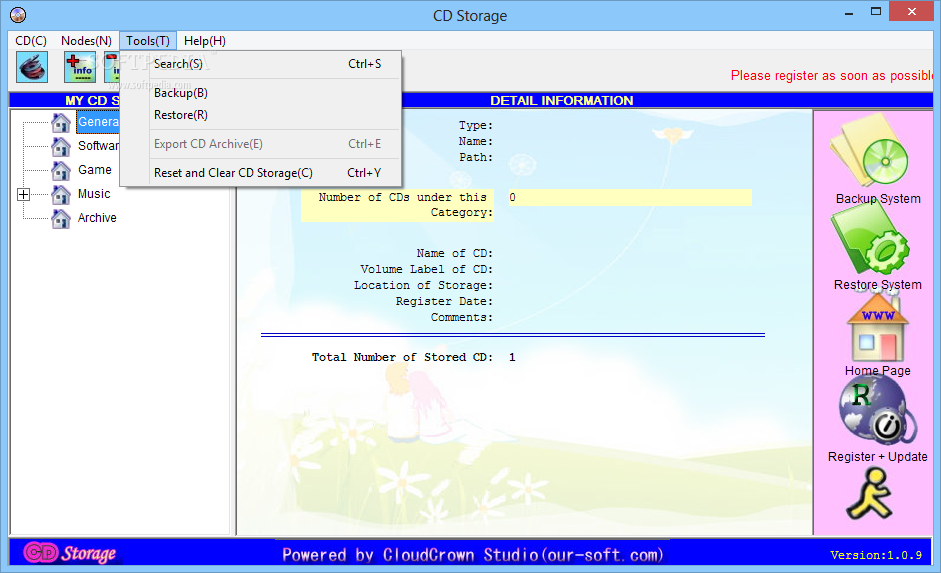Viewport: 941px width, 573px height.
Task: Click the Total Number of Stored CD label
Action: click(402, 358)
